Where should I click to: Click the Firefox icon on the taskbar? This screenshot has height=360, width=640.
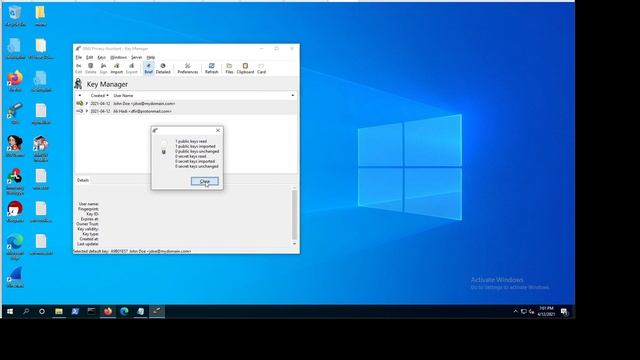[108, 311]
